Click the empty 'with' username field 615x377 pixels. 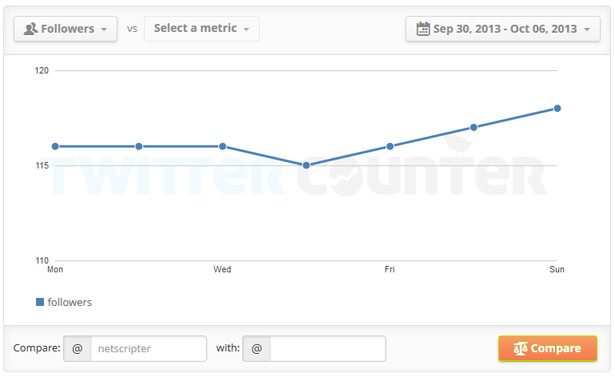328,348
